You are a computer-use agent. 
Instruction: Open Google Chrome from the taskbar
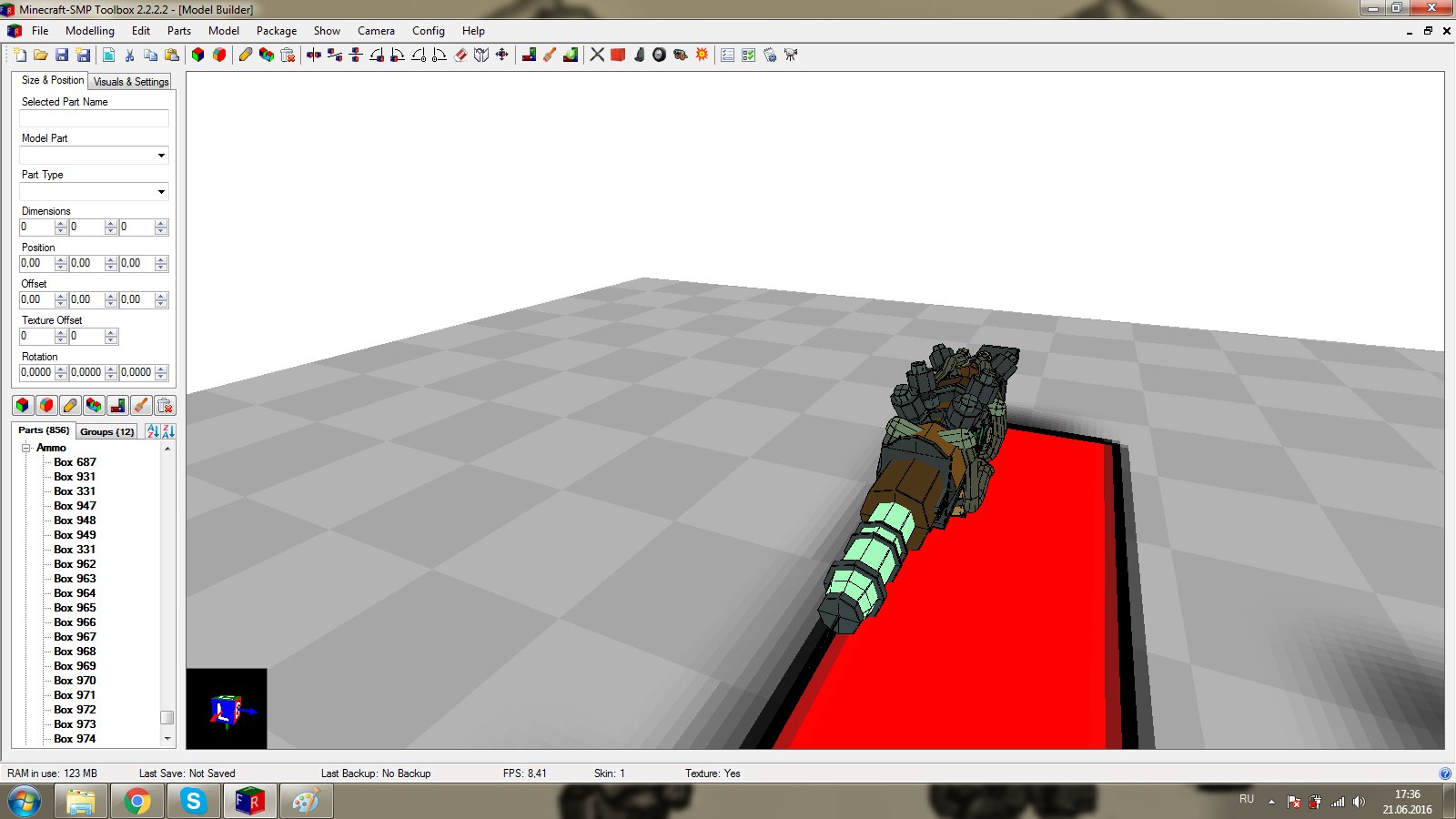(137, 802)
